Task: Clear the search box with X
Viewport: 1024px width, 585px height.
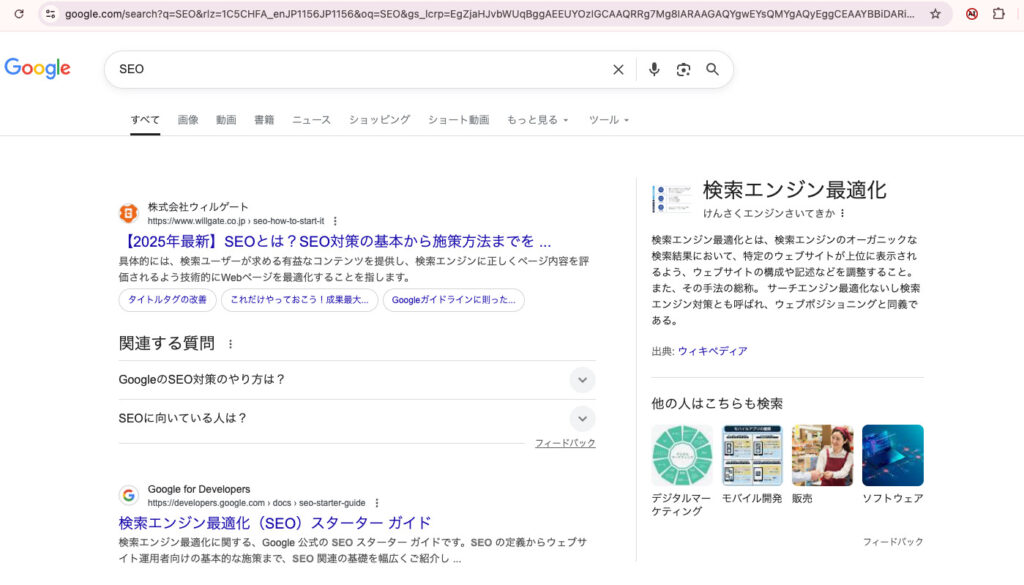Action: click(x=618, y=69)
